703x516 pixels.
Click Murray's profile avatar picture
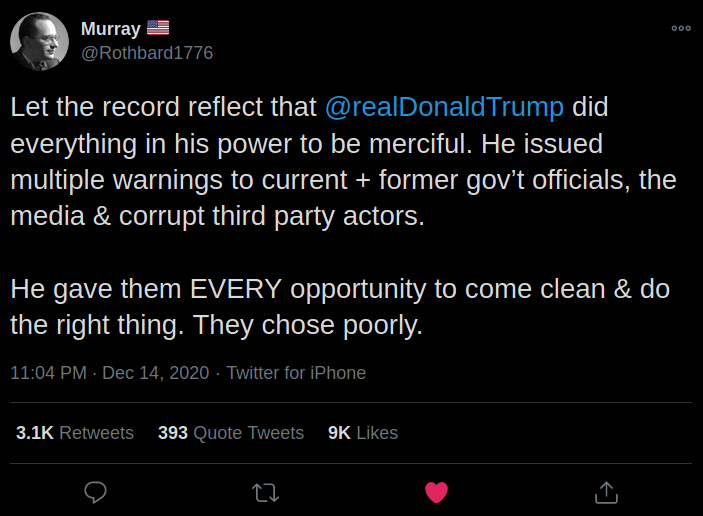(39, 41)
